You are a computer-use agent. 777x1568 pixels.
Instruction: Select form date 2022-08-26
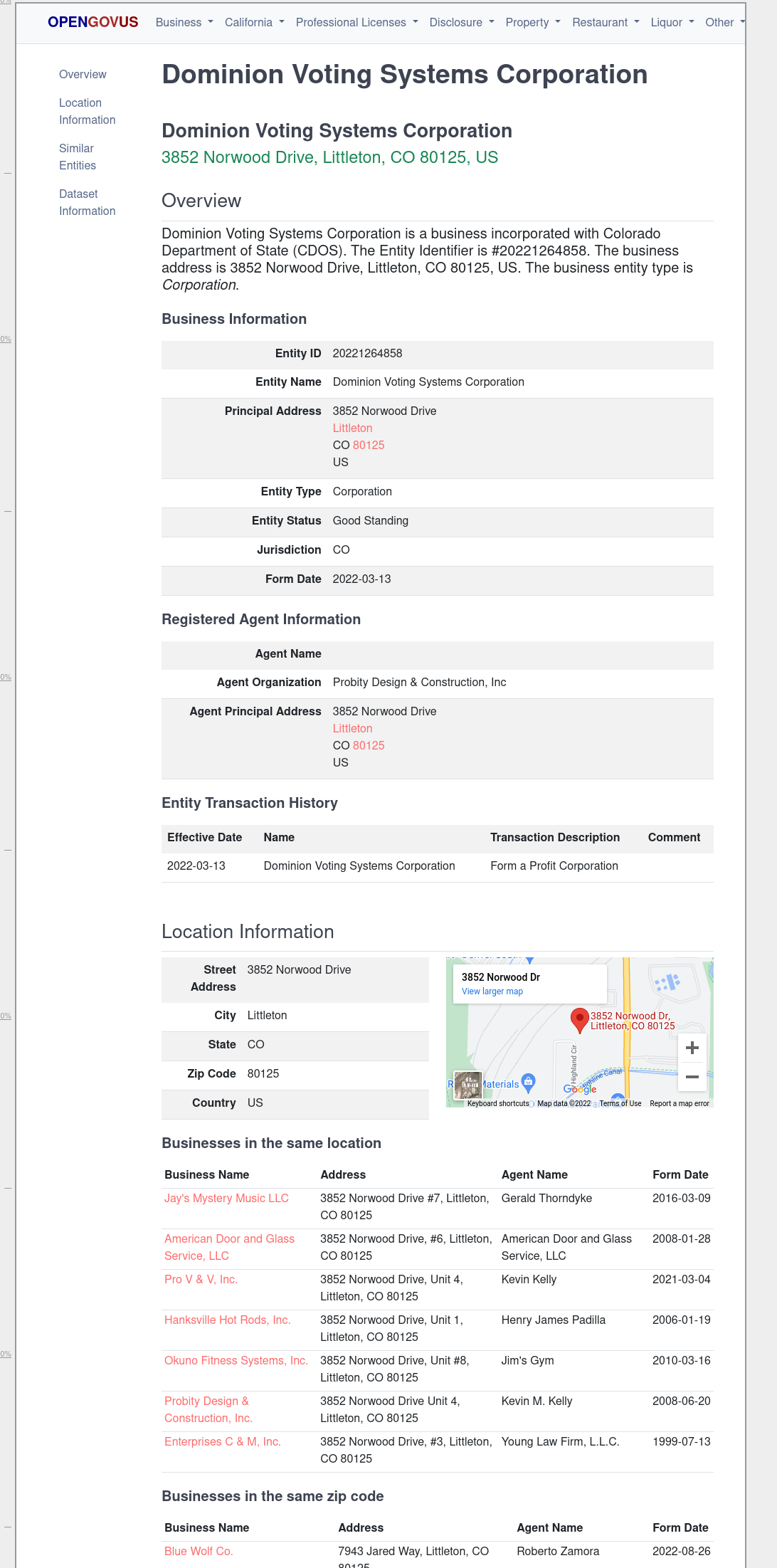(x=682, y=1552)
